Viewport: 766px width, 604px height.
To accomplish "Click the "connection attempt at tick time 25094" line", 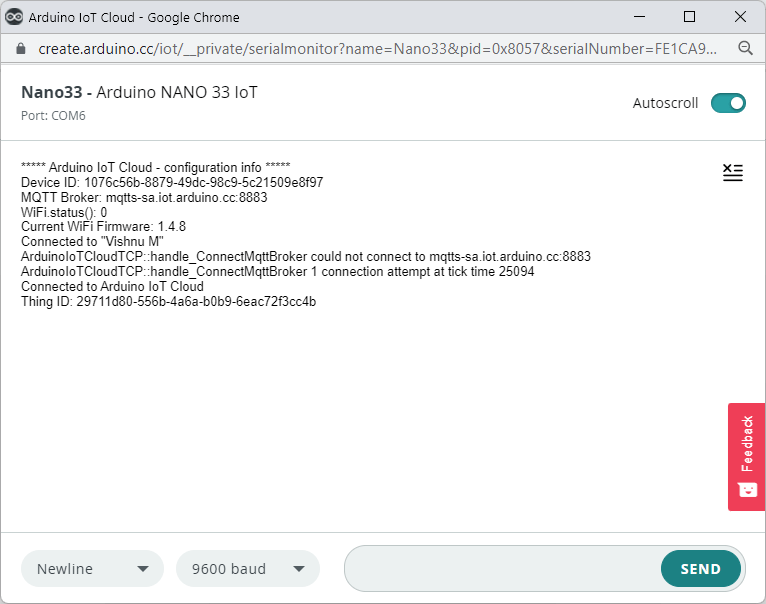I will coord(277,271).
